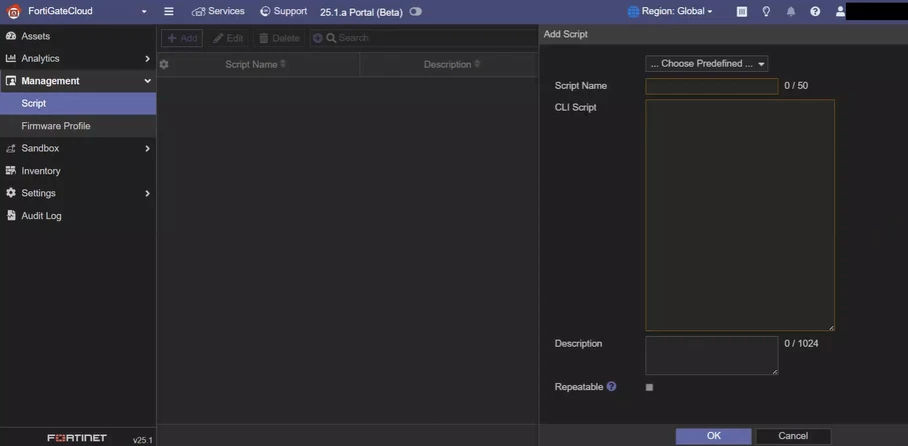This screenshot has height=446, width=908.
Task: Open the Region: Global dropdown
Action: coord(671,12)
